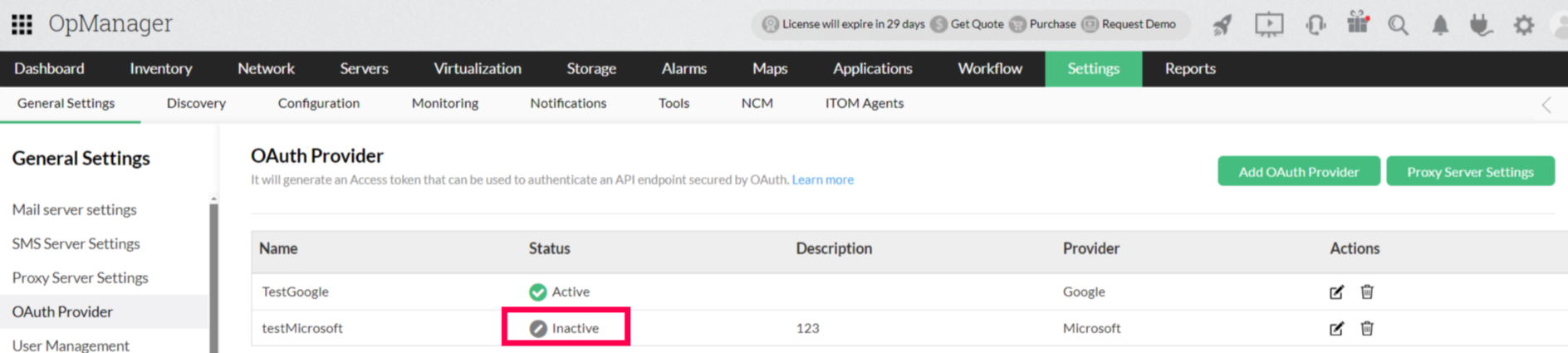Select the Virtualization tab

[478, 69]
